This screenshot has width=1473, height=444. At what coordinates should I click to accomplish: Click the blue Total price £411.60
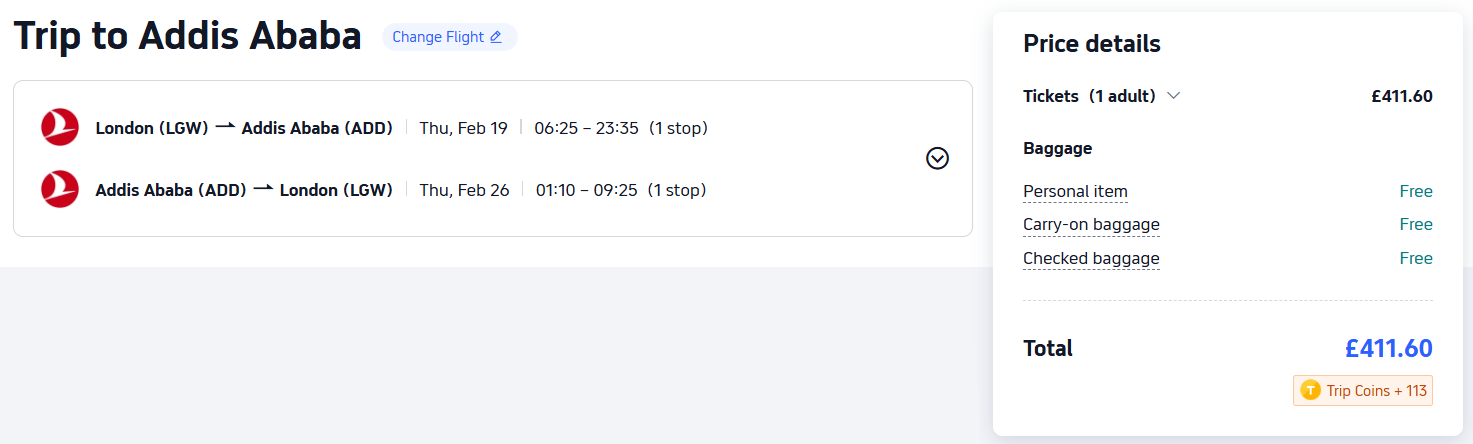click(x=1388, y=348)
